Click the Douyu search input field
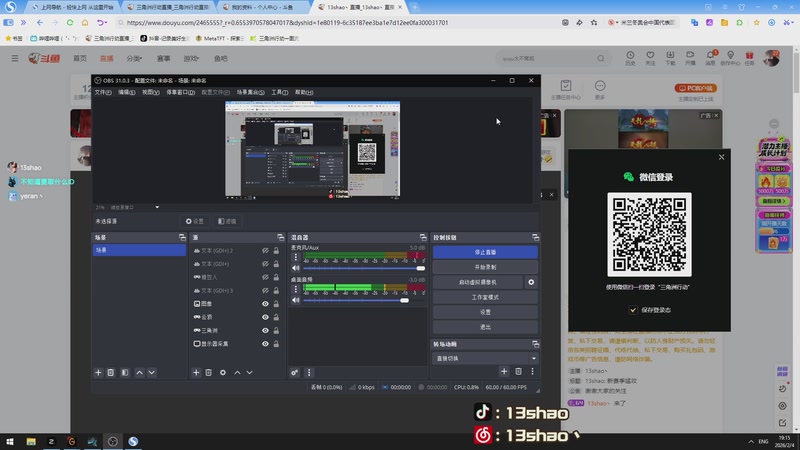This screenshot has height=450, width=800. tap(548, 58)
